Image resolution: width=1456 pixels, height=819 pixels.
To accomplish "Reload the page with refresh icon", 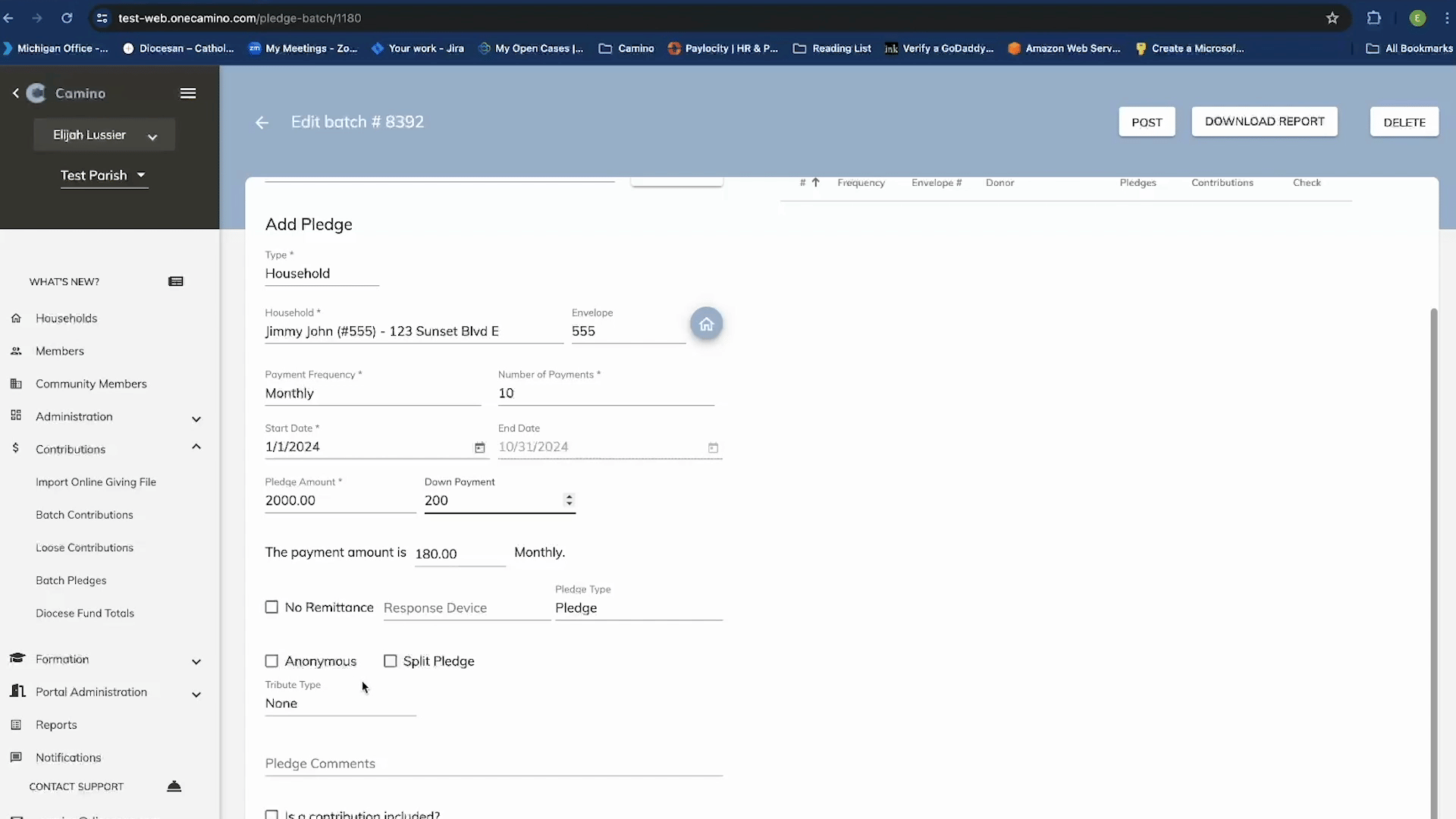I will [x=67, y=17].
